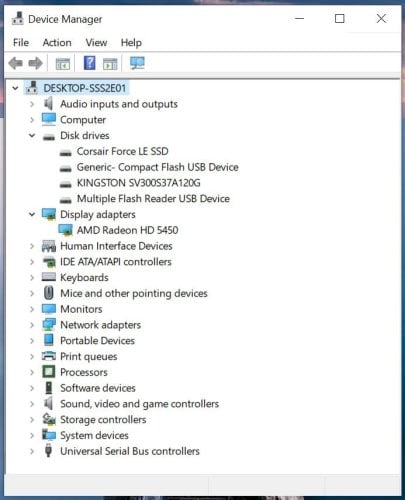Select Sound, video and game controllers
Image resolution: width=405 pixels, height=500 pixels.
139,404
